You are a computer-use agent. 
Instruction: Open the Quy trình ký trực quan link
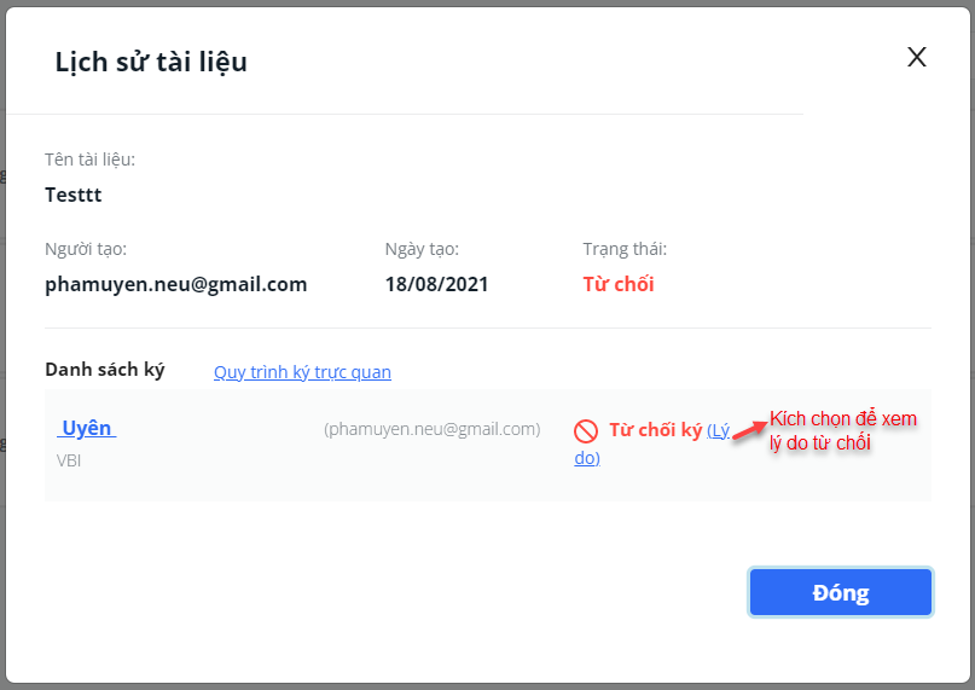point(302,372)
